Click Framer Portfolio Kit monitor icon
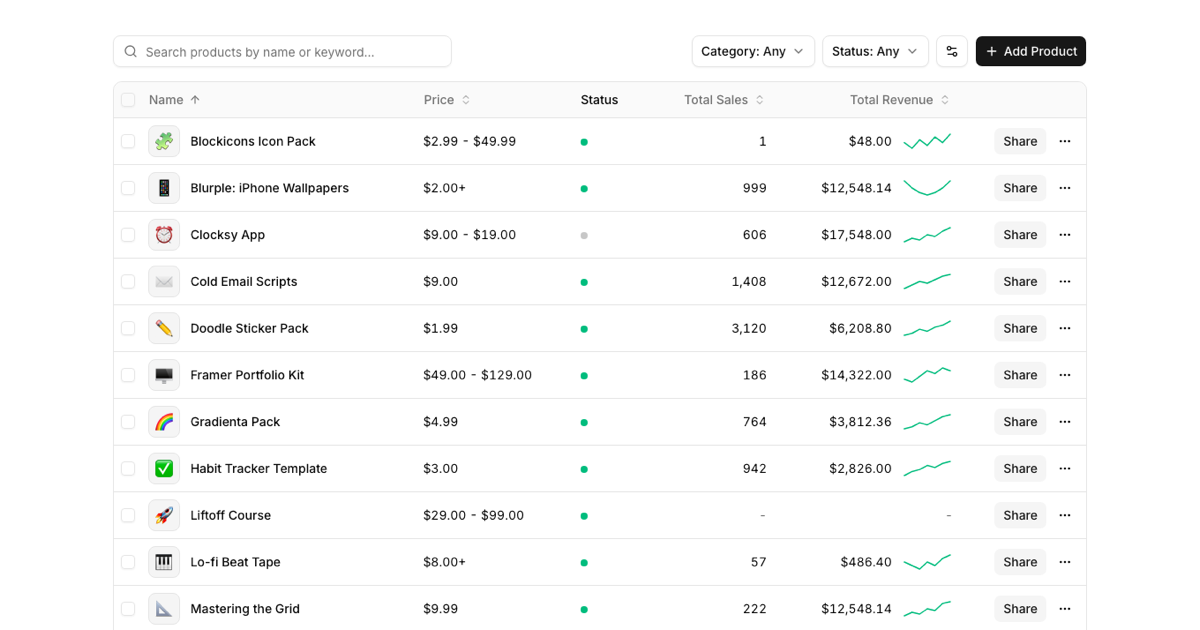This screenshot has height=630, width=1200. click(164, 375)
